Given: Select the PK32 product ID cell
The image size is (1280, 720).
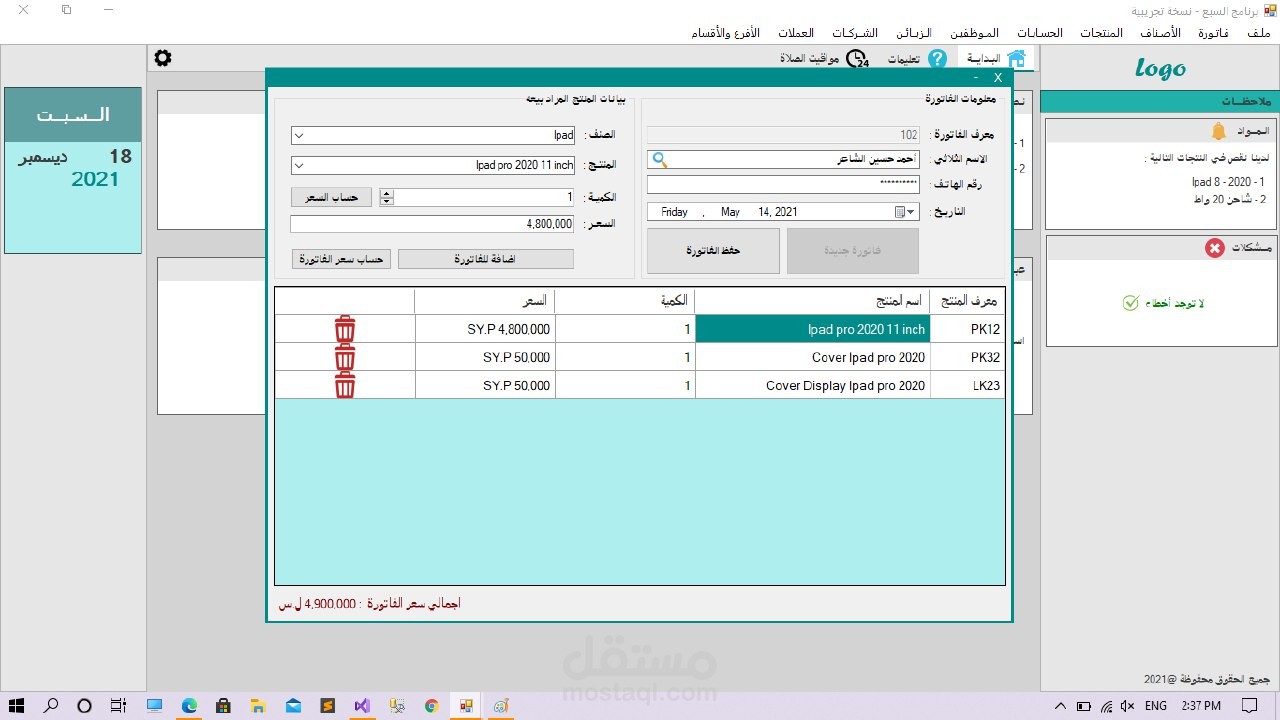Looking at the screenshot, I should pyautogui.click(x=967, y=357).
